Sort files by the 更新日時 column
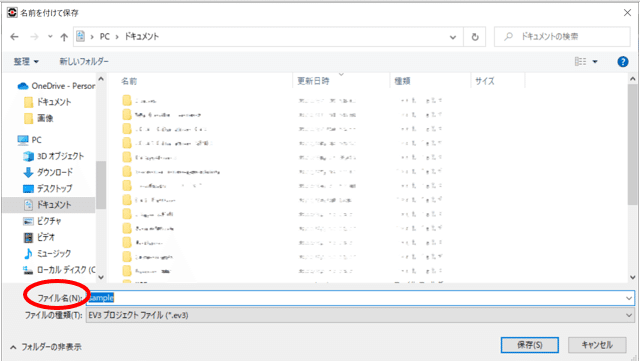This screenshot has width=640, height=361. pyautogui.click(x=313, y=81)
